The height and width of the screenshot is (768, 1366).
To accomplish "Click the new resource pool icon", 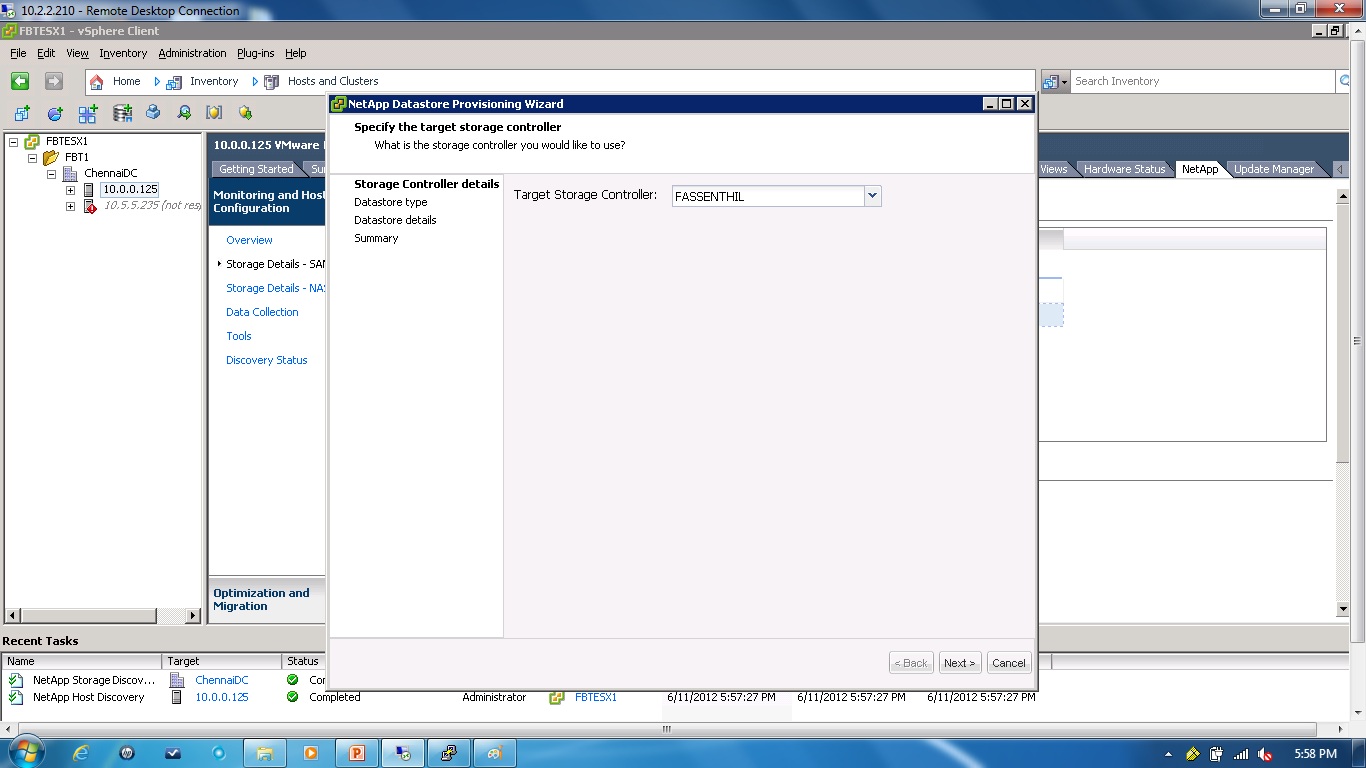I will click(x=55, y=113).
